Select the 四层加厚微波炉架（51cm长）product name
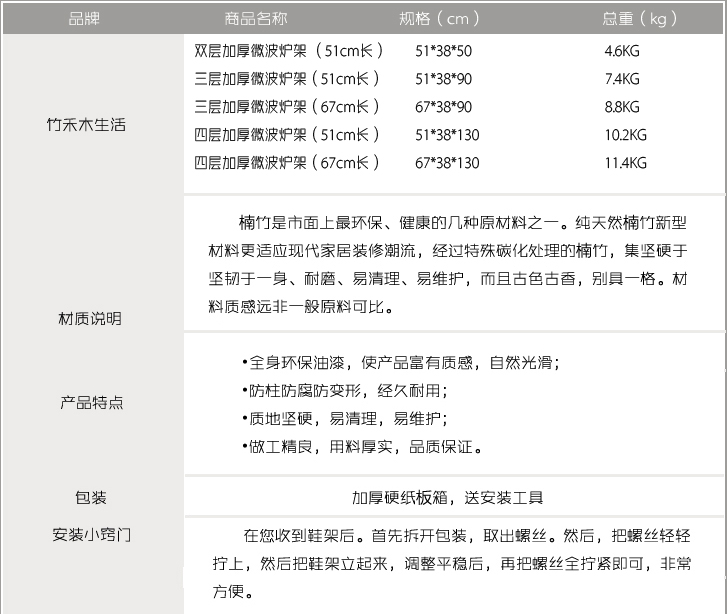 (287, 134)
